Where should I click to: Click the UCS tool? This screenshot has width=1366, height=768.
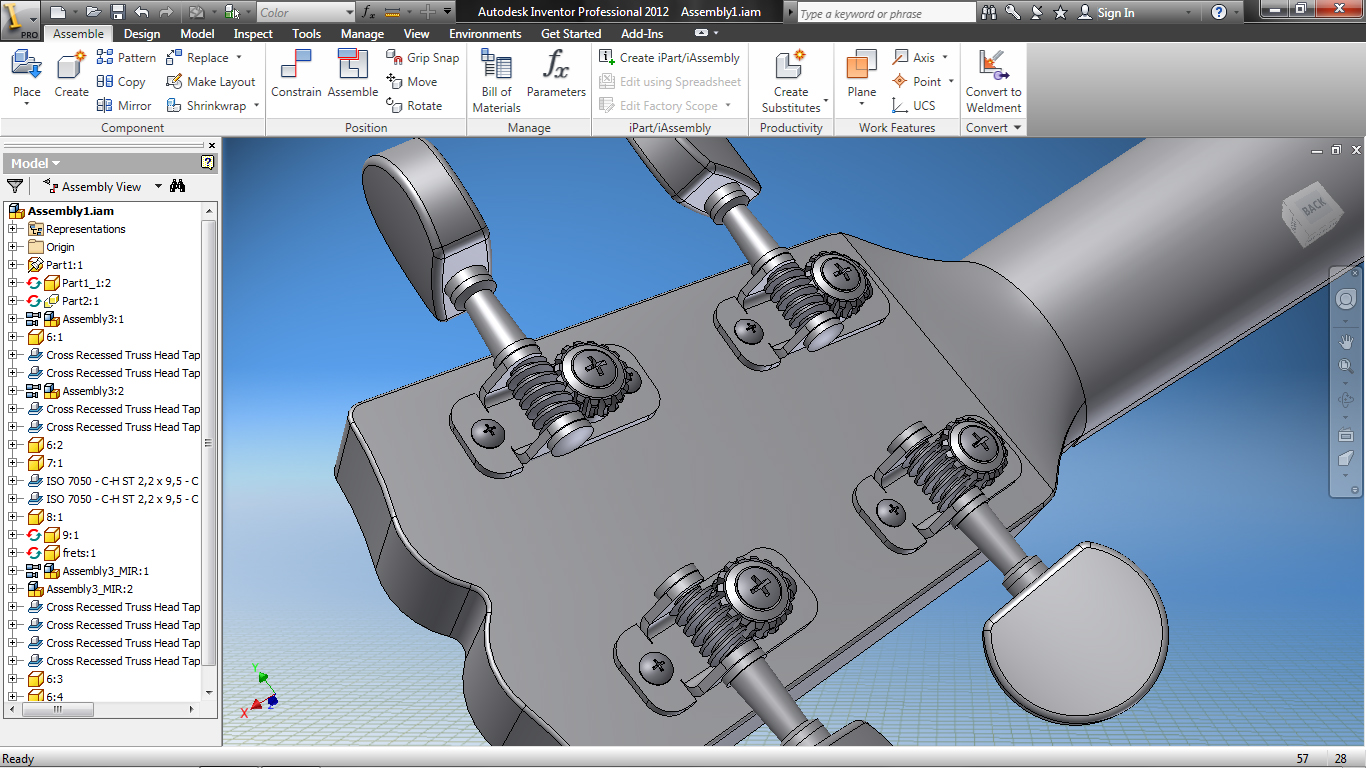pos(914,106)
